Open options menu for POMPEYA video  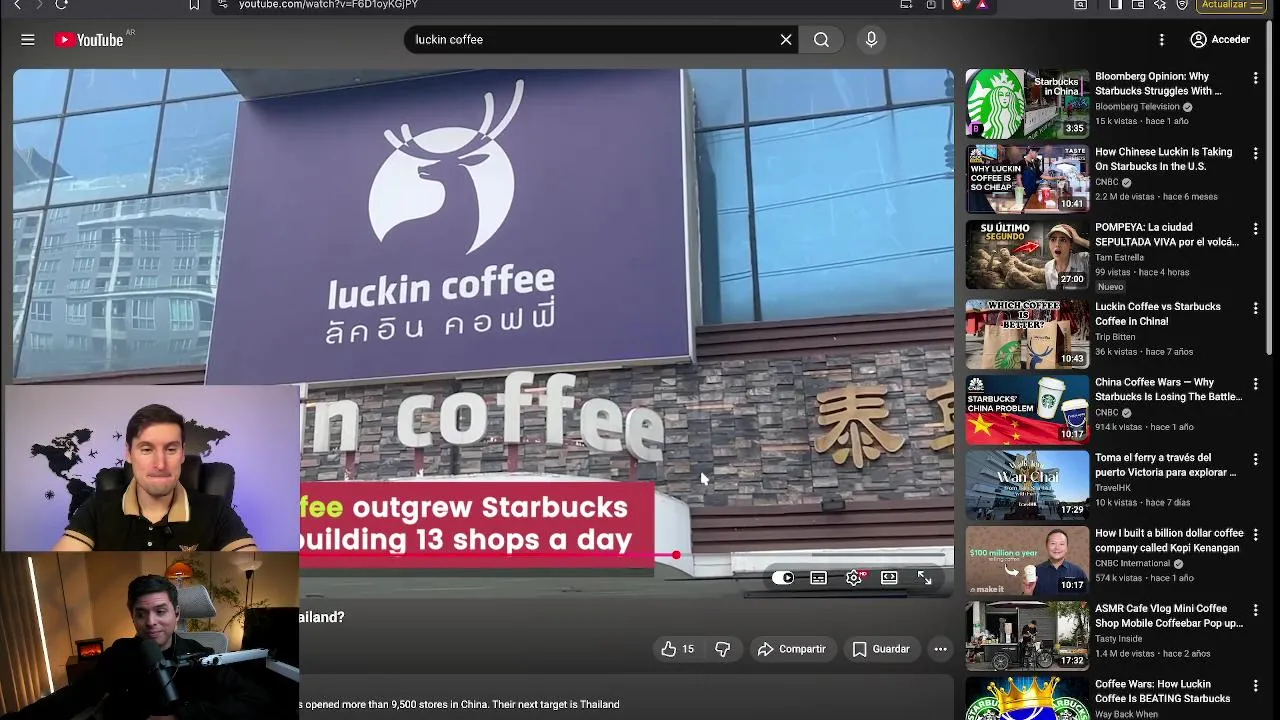pyautogui.click(x=1255, y=229)
